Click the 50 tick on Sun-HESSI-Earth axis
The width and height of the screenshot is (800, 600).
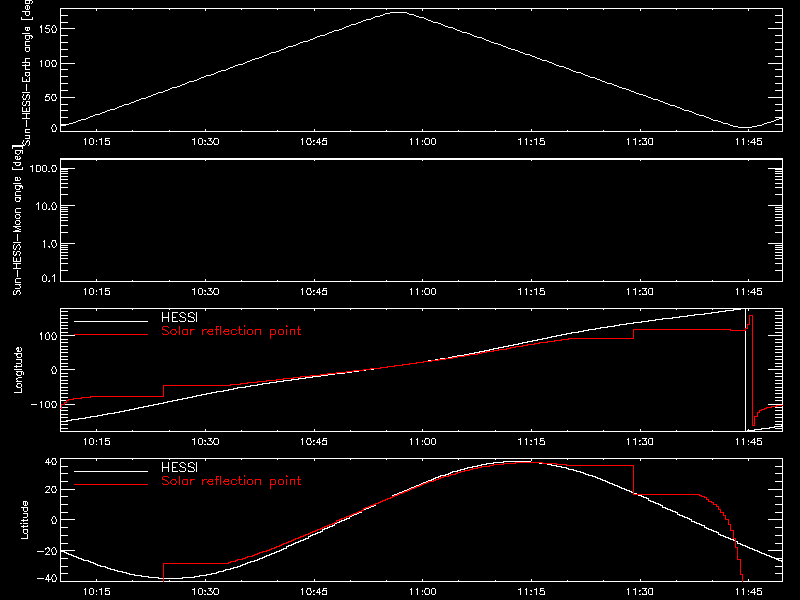point(51,97)
